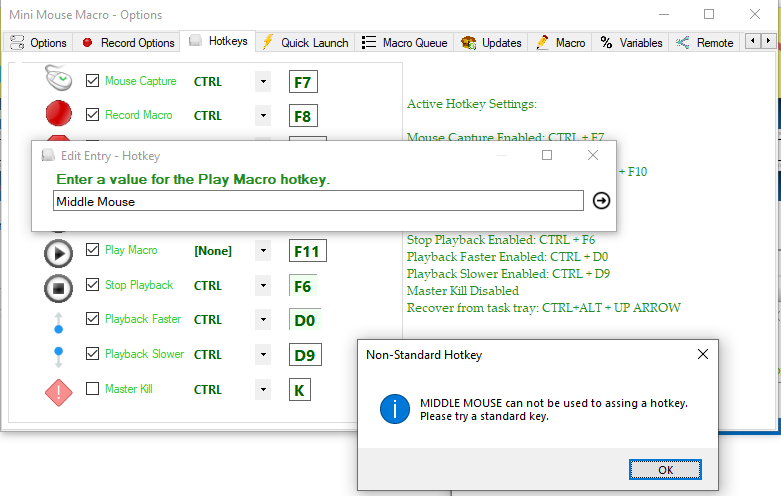Click 'Master Kill Disabled' status text
The height and width of the screenshot is (496, 781).
pos(463,291)
